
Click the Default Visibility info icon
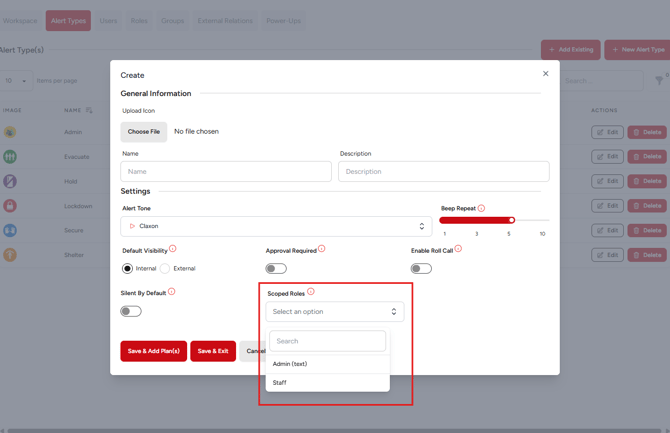pos(172,249)
